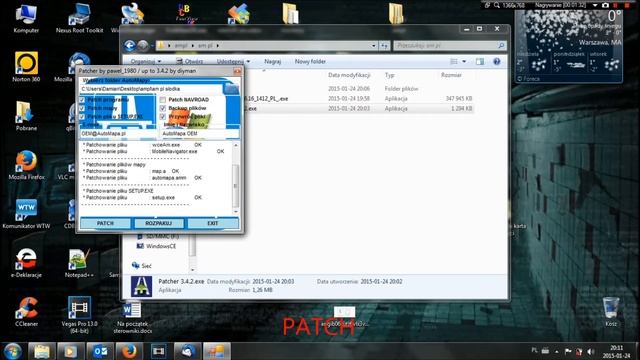
Task: Click the navigation pane scroll-down arrow
Action: tap(192, 270)
